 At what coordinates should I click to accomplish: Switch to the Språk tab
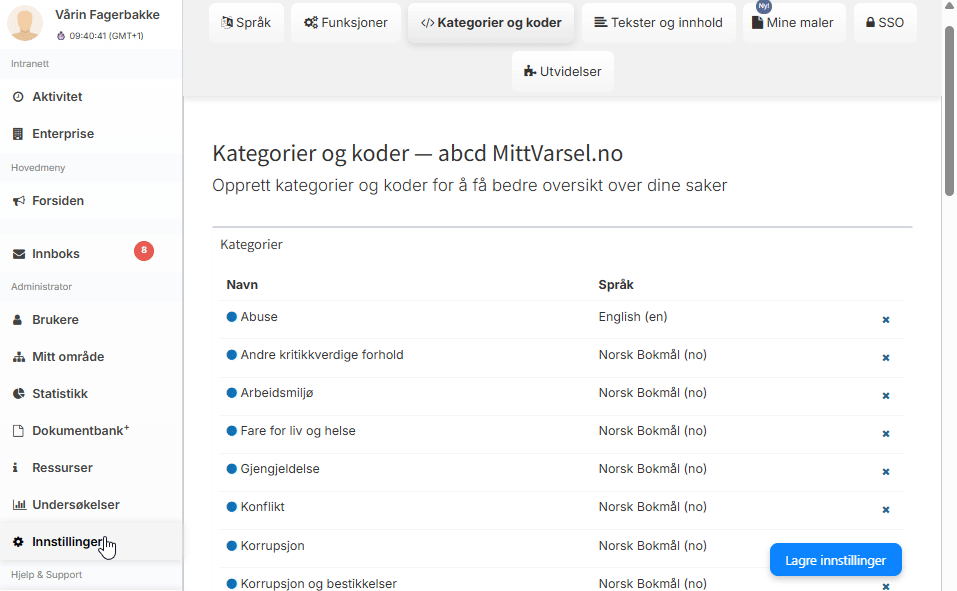click(x=246, y=23)
